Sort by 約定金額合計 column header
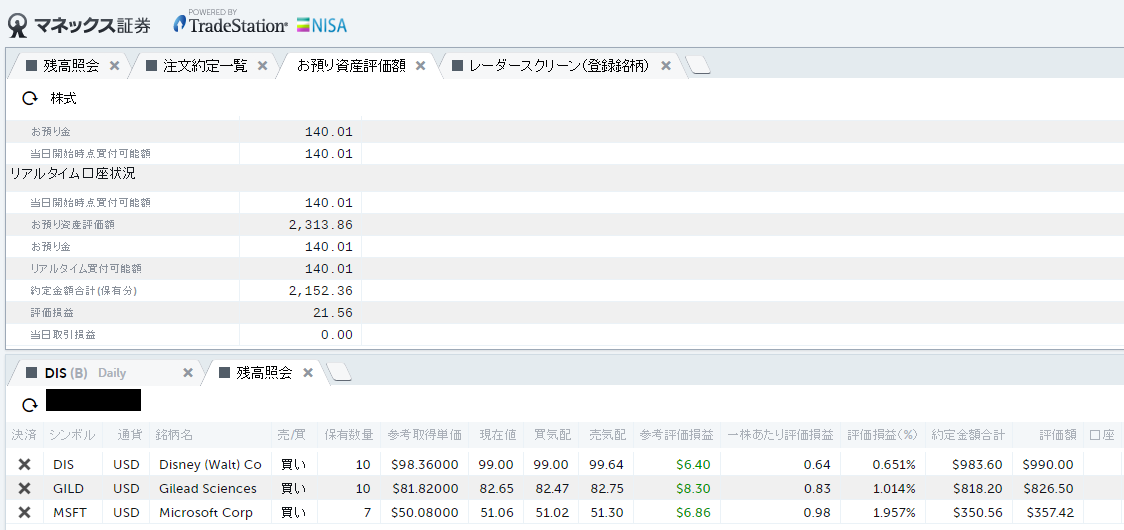 click(968, 435)
